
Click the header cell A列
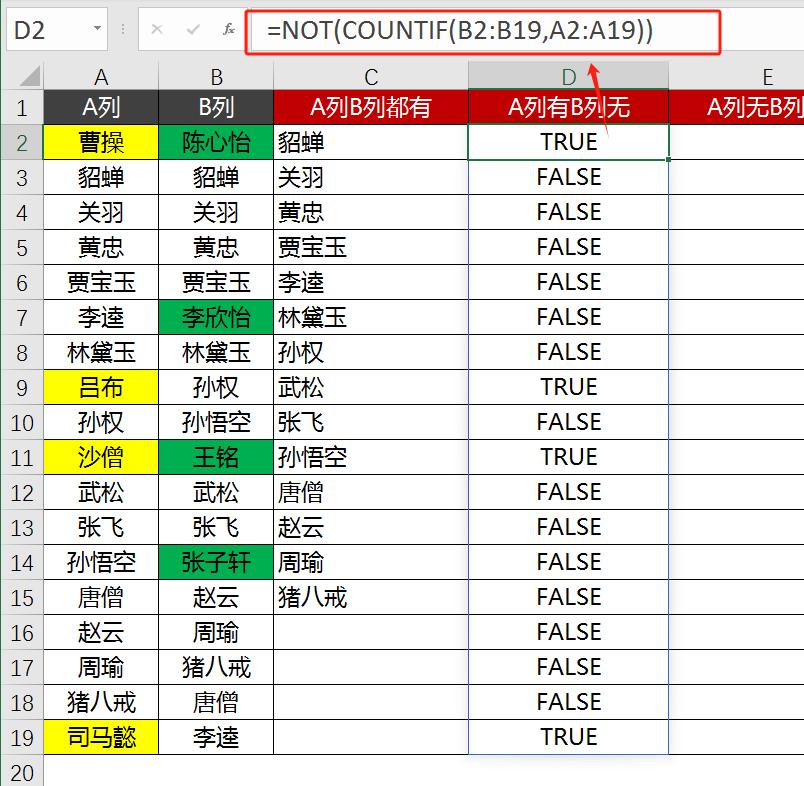pos(101,107)
